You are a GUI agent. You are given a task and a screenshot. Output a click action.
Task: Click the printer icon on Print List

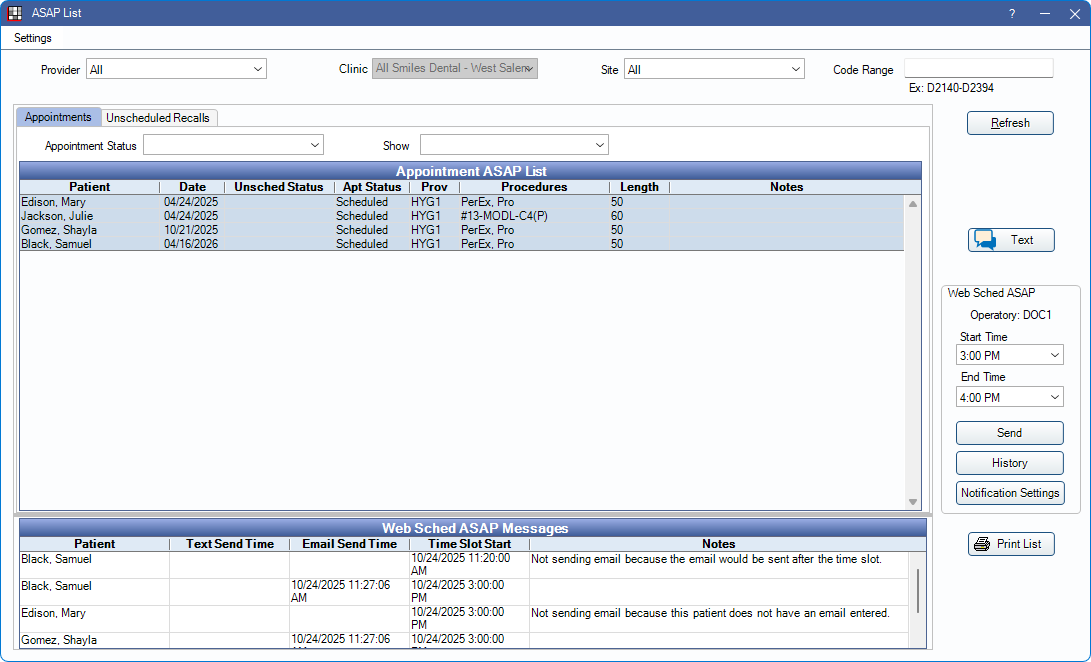(x=982, y=544)
